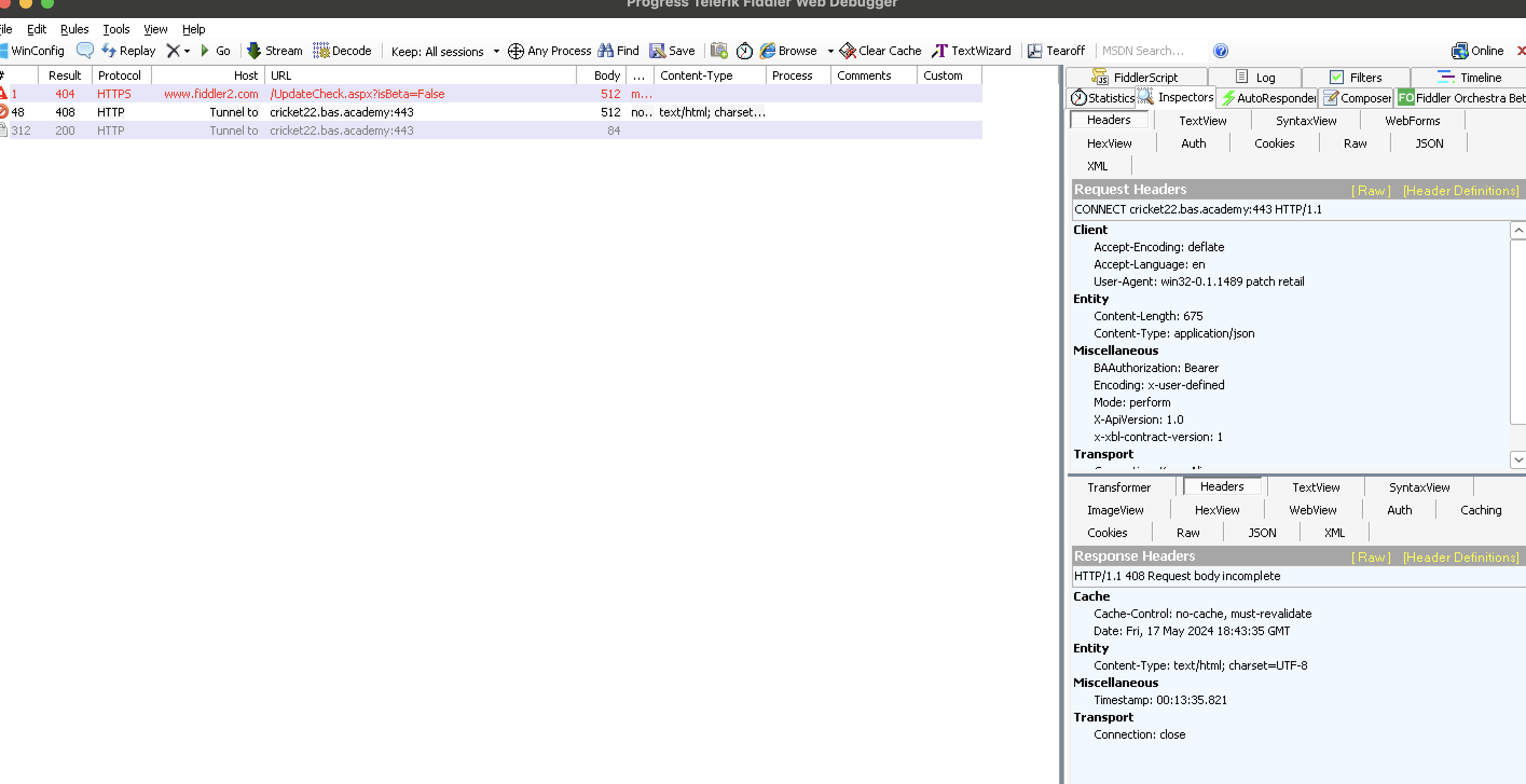
Task: Click the Clear Cache icon
Action: coord(848,50)
